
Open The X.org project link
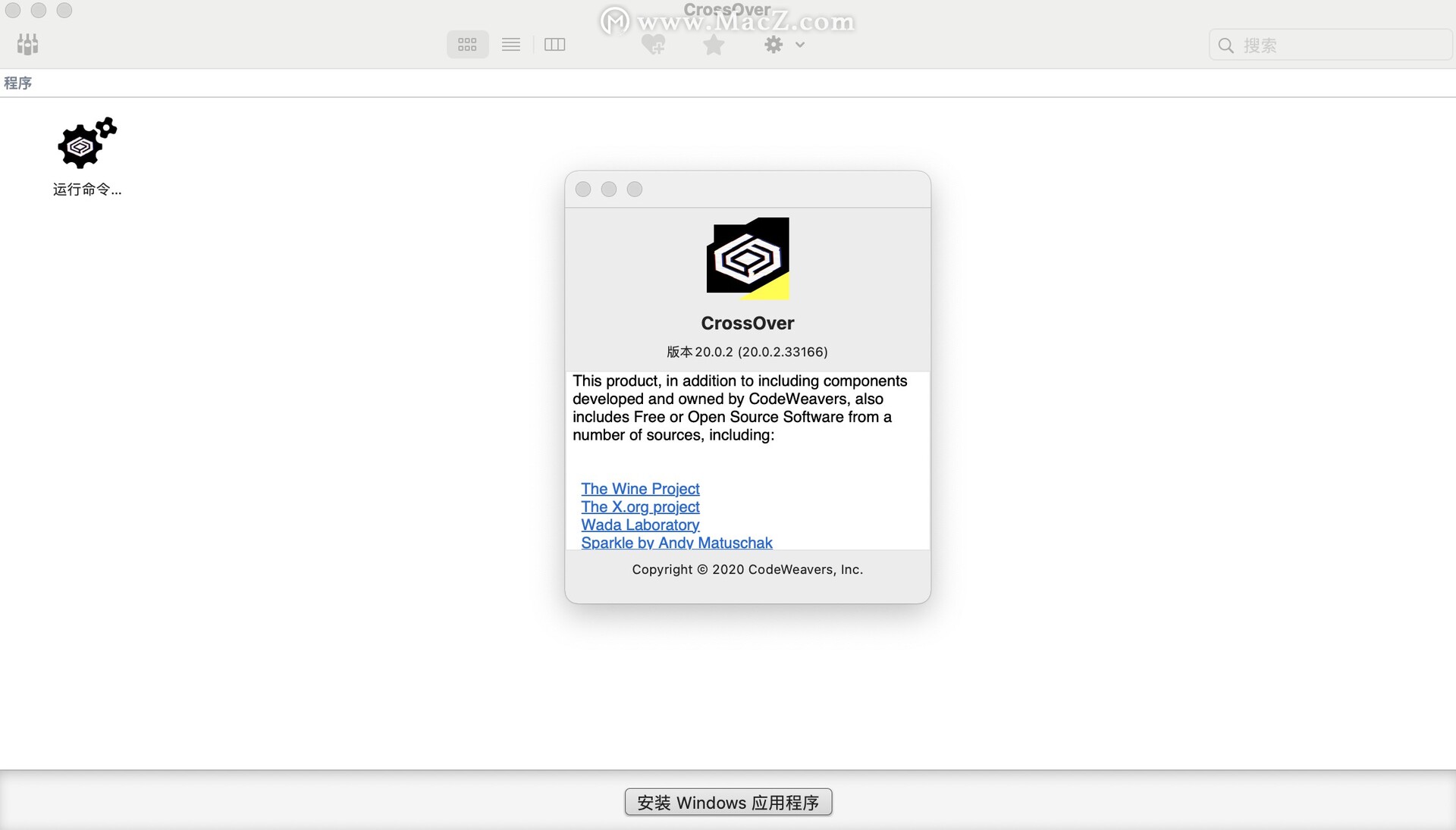[640, 507]
